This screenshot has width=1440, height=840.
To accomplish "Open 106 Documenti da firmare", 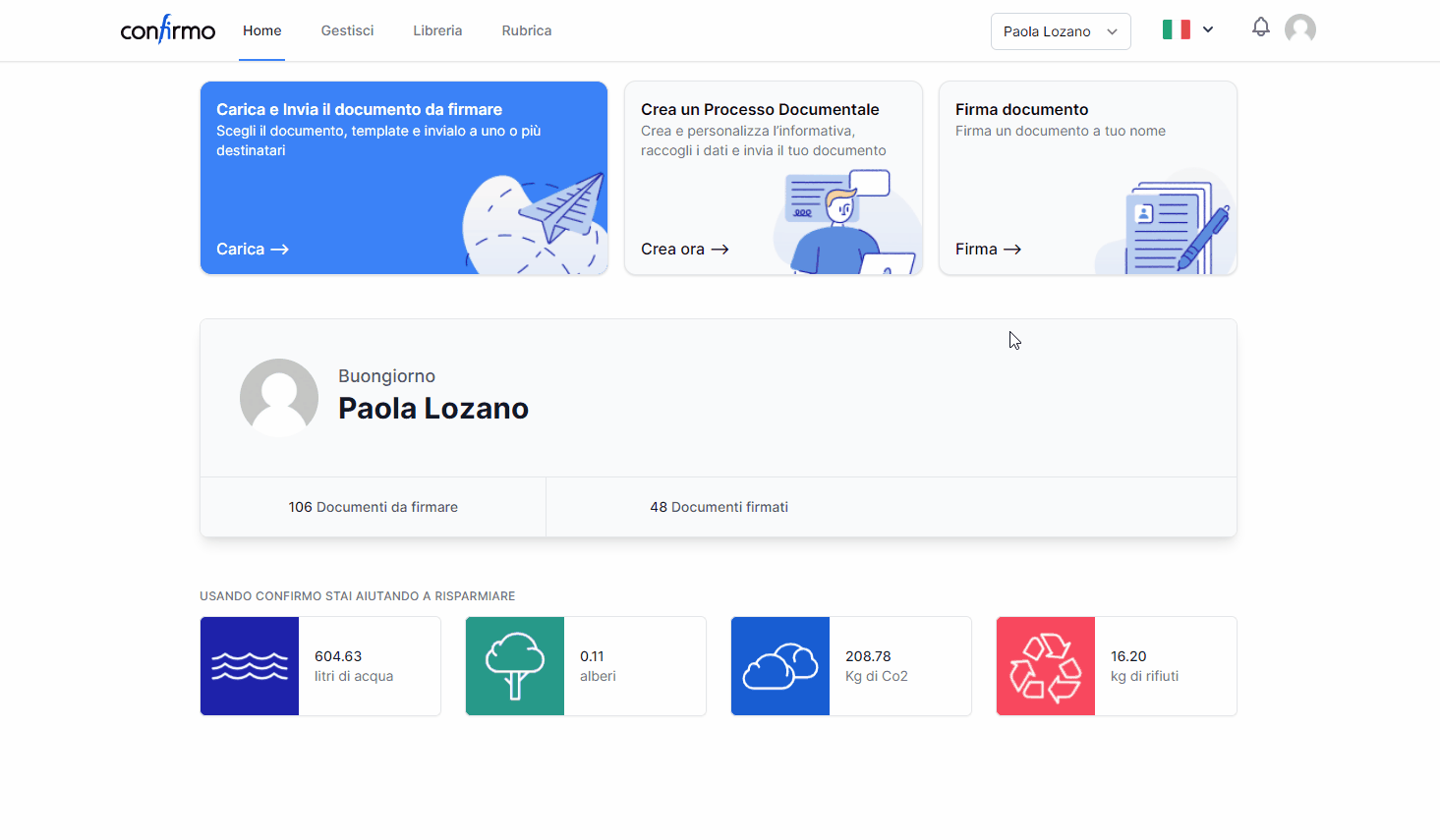I will click(373, 507).
